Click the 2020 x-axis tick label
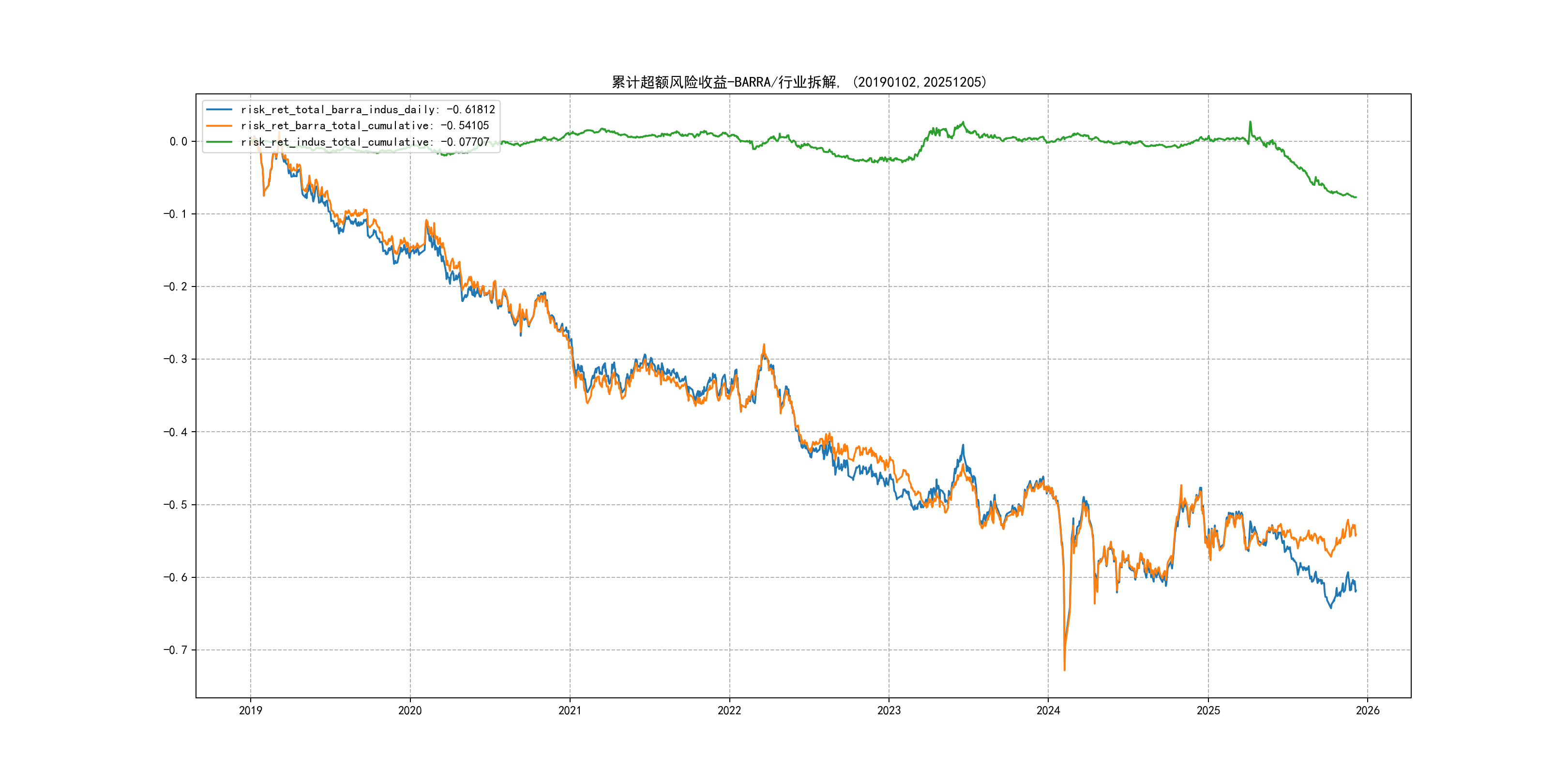 [x=409, y=710]
